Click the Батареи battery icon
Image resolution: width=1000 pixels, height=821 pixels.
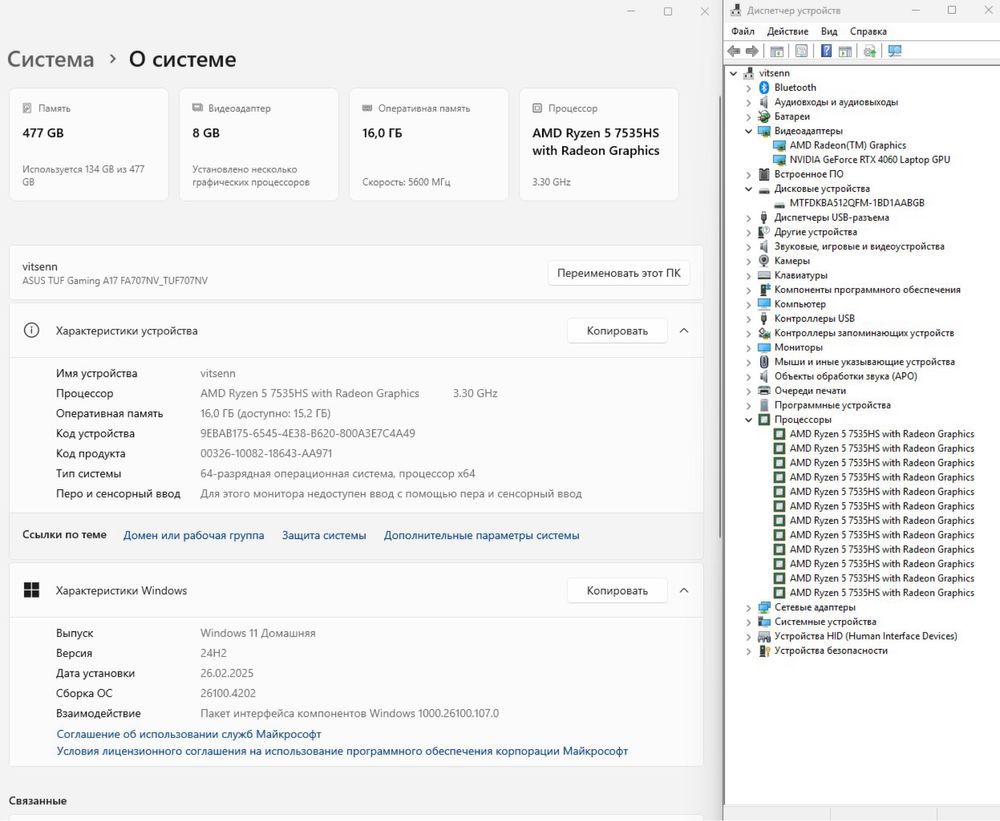pyautogui.click(x=764, y=116)
